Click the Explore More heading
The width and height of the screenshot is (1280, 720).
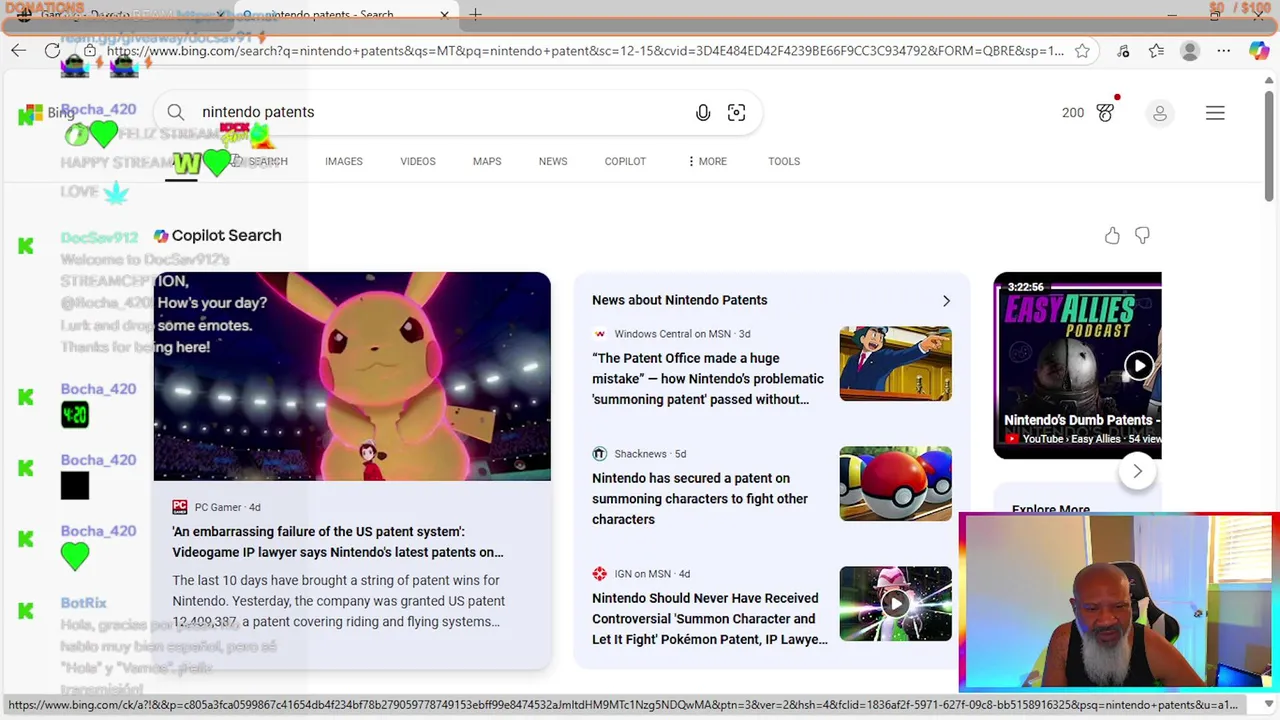pos(1051,510)
